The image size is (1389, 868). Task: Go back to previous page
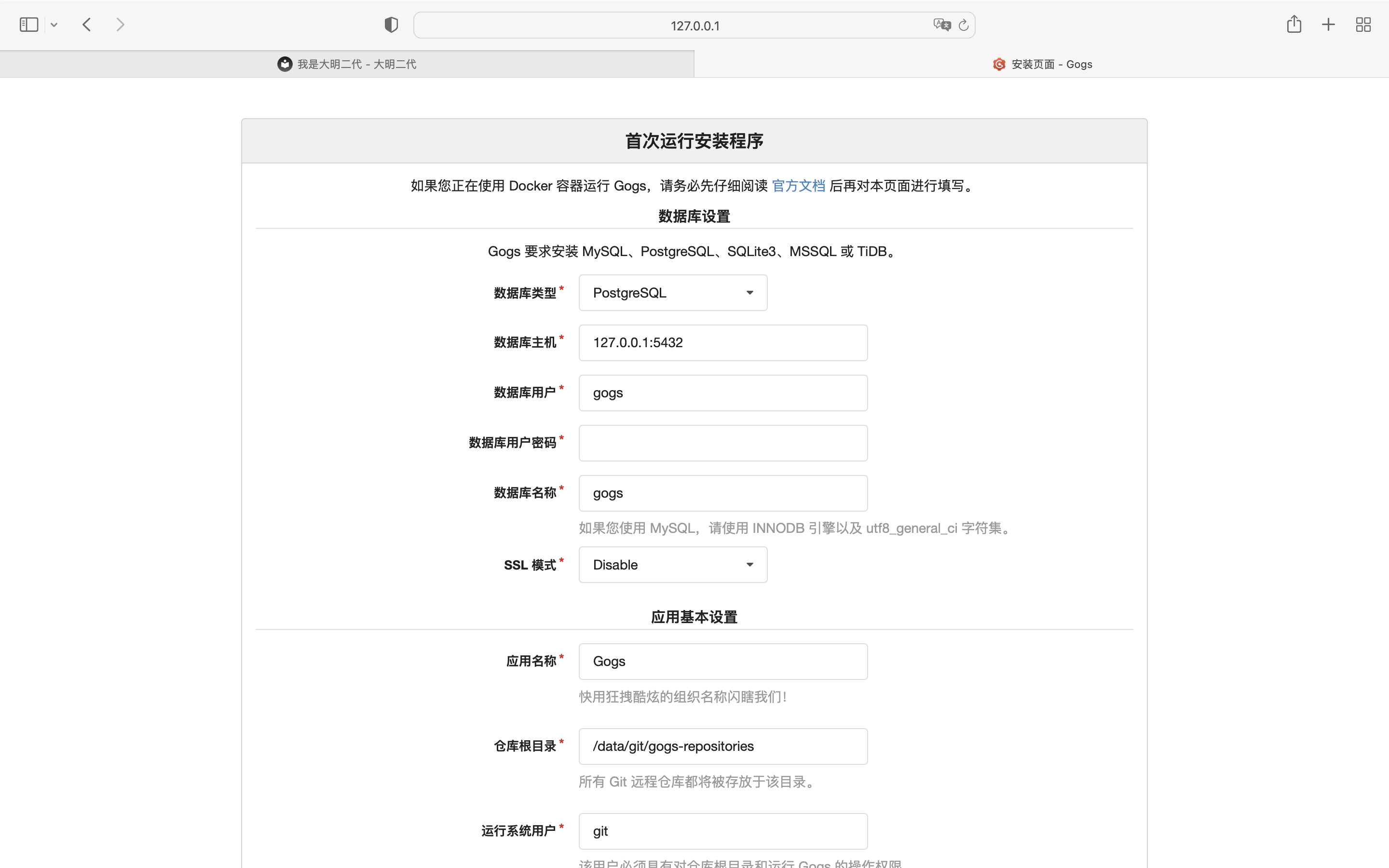point(87,25)
